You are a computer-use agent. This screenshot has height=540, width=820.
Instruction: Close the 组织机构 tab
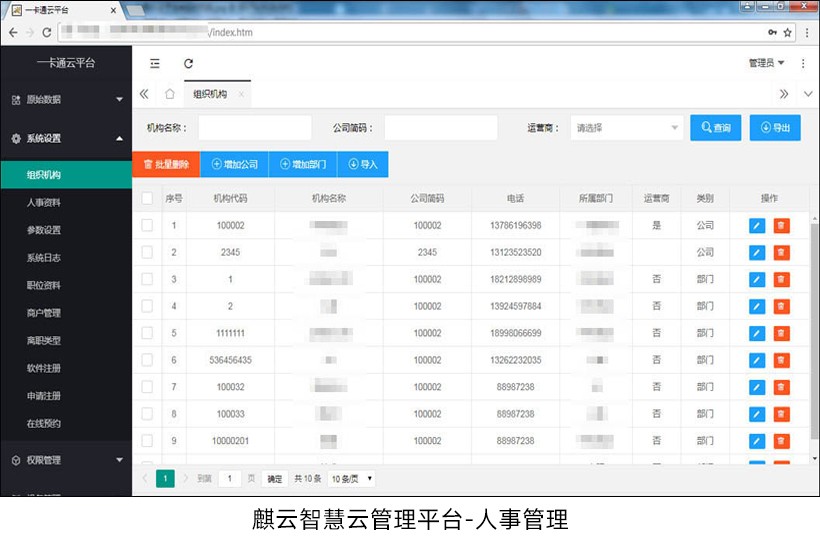(241, 94)
